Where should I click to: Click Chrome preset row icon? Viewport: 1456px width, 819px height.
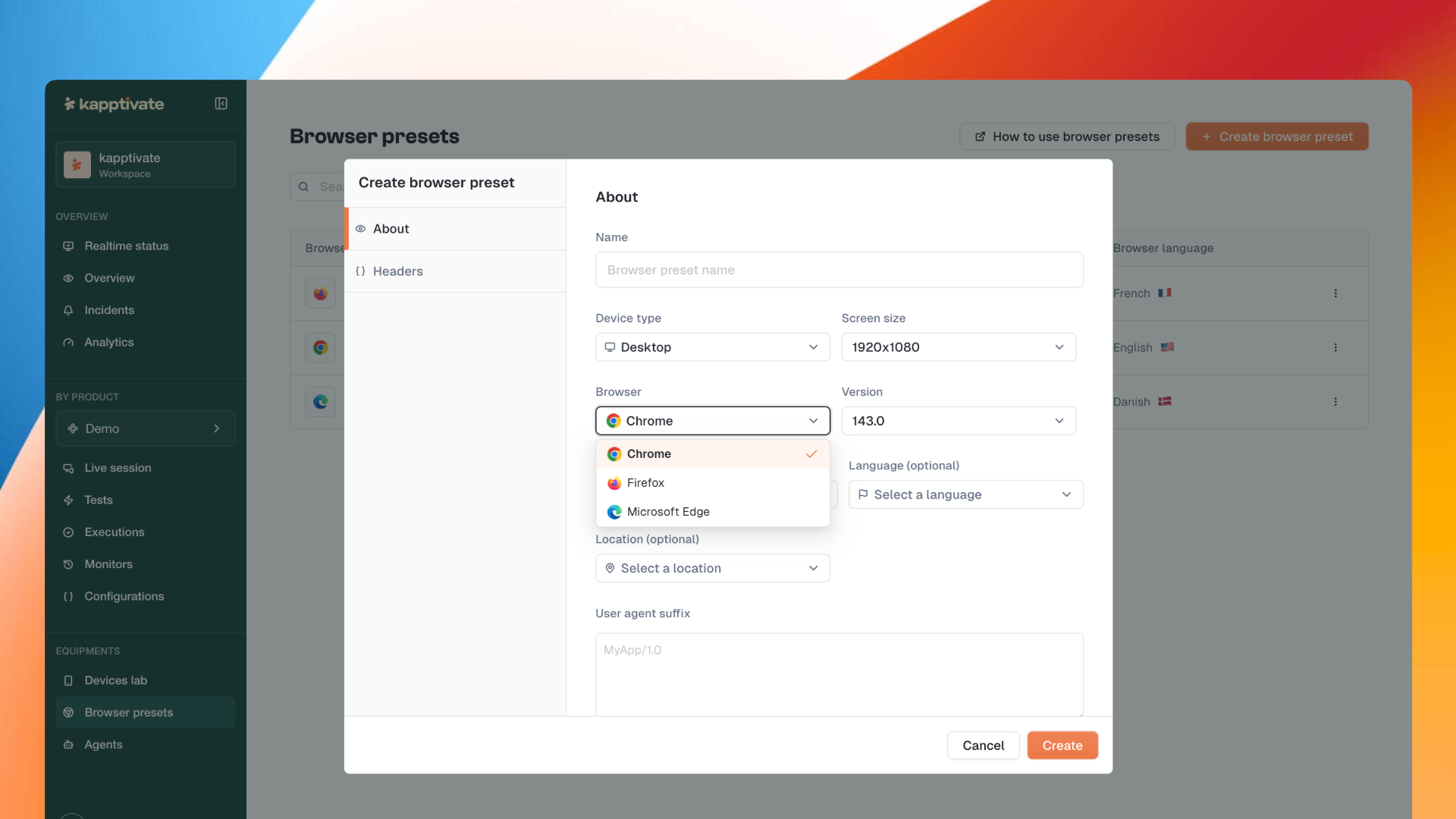320,347
